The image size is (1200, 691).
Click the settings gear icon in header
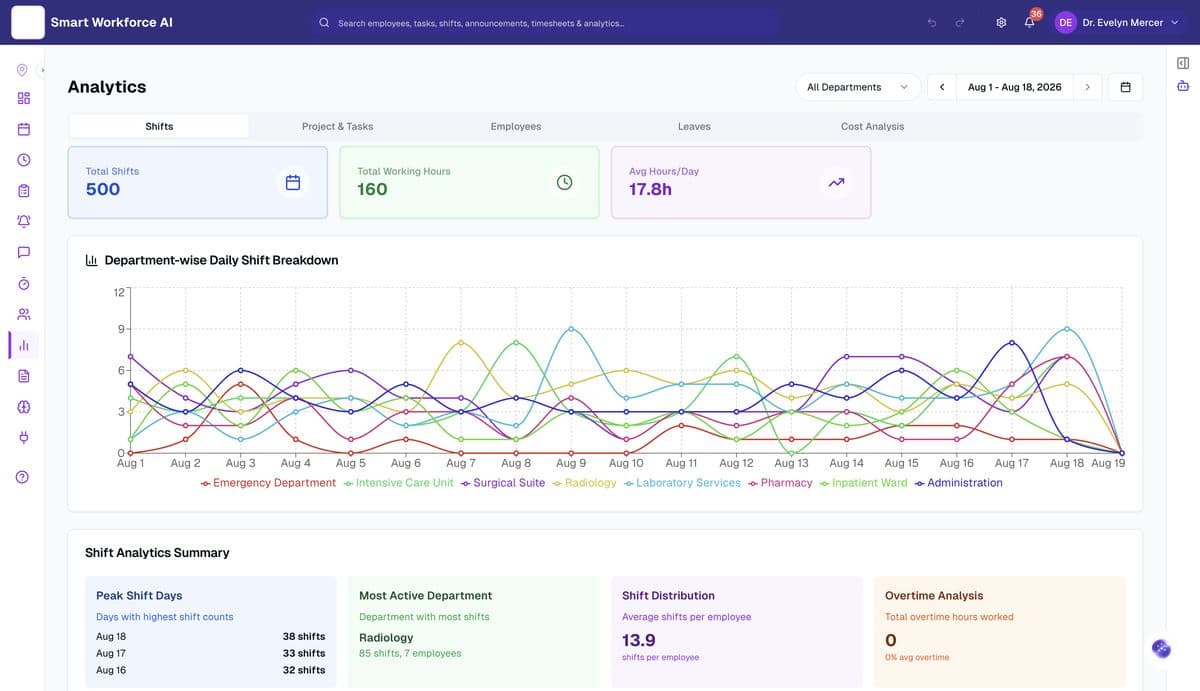(x=1001, y=23)
